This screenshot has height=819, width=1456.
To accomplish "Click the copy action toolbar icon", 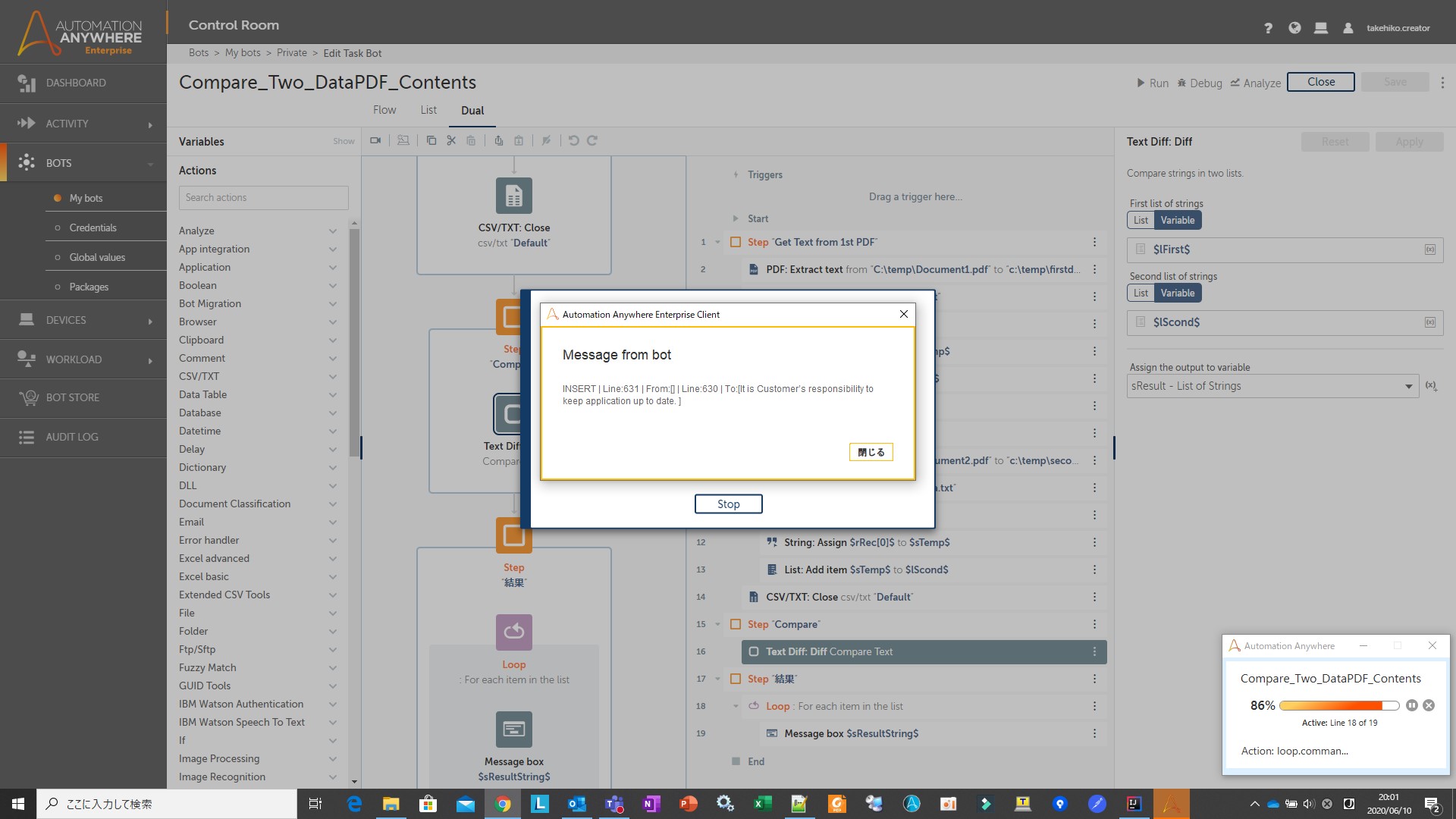I will [x=431, y=140].
